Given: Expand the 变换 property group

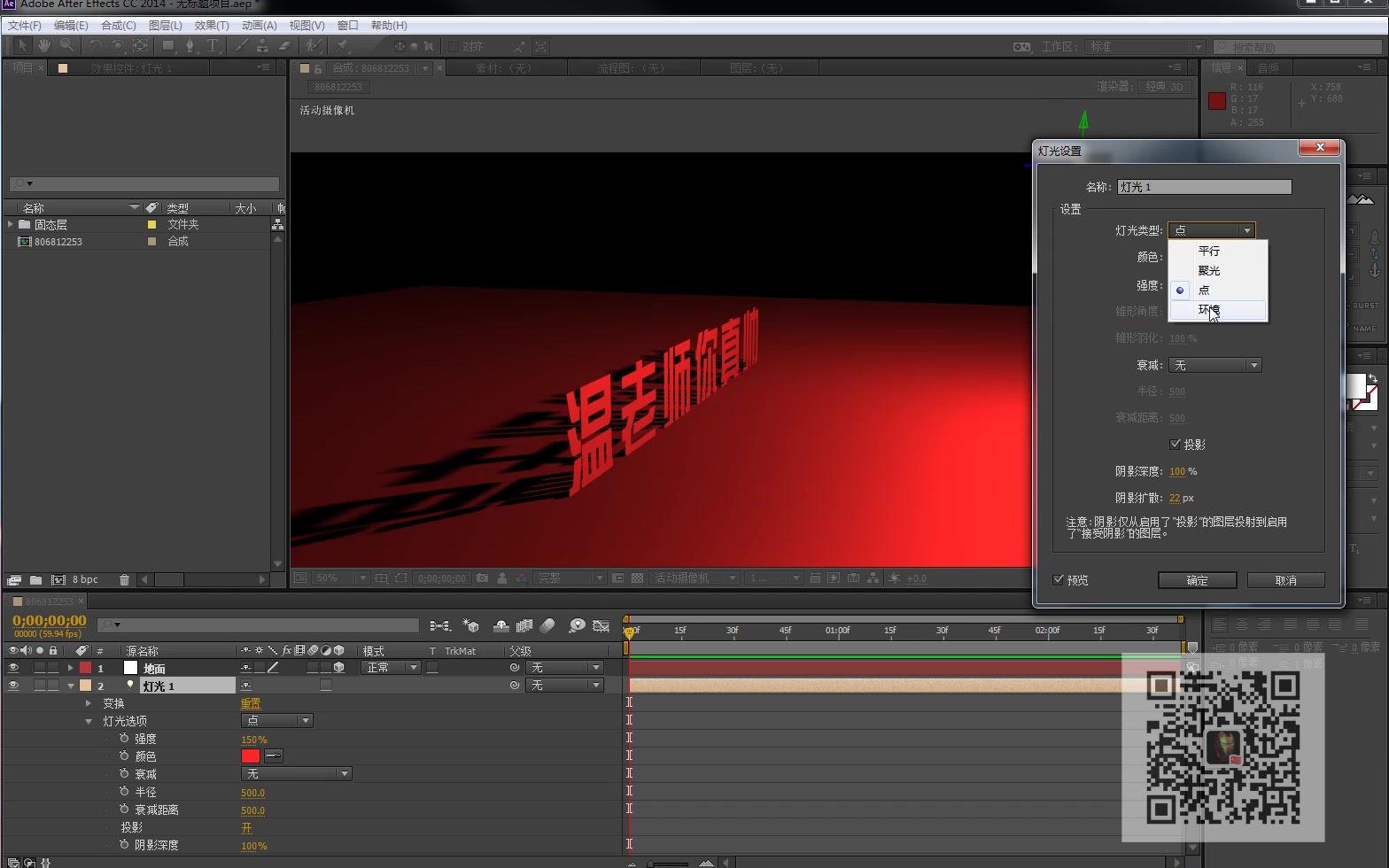Looking at the screenshot, I should [89, 703].
